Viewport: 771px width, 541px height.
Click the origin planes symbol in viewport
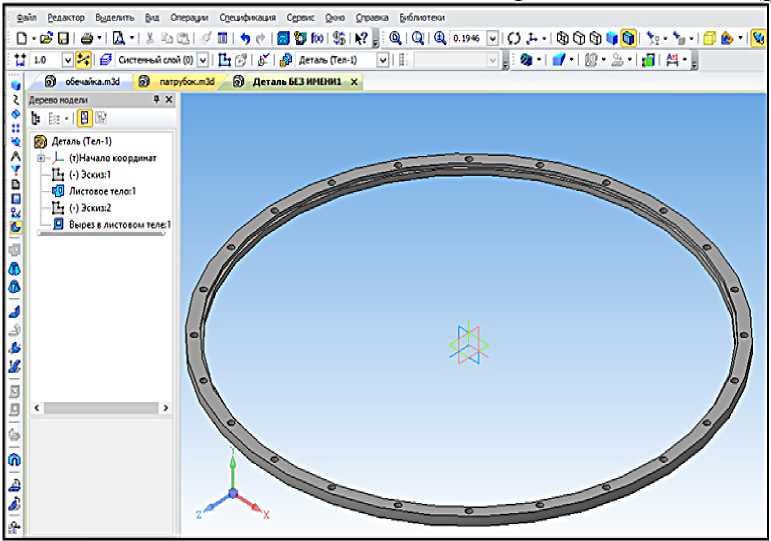469,344
